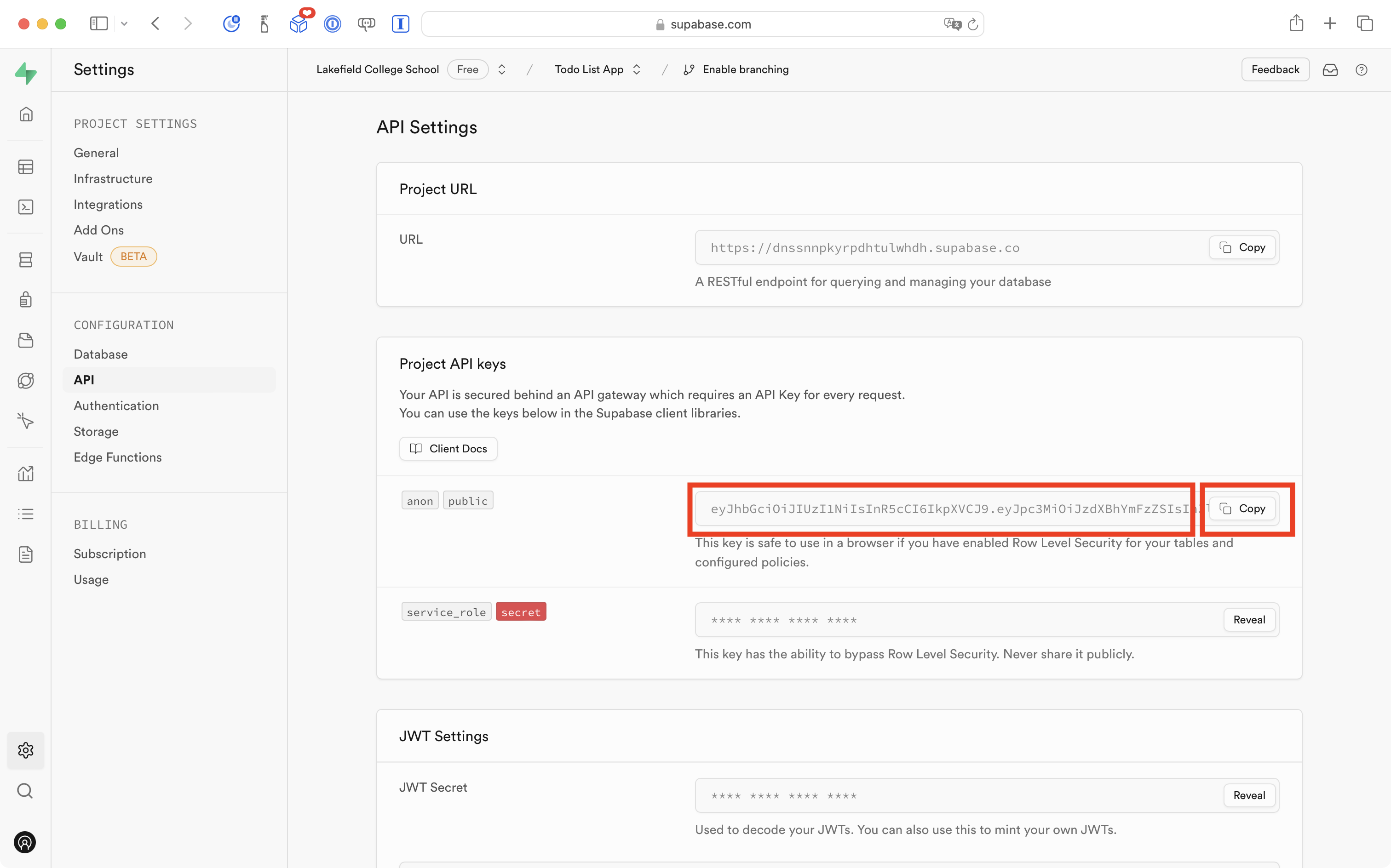The image size is (1391, 868).
Task: Open the General project settings
Action: (x=96, y=153)
